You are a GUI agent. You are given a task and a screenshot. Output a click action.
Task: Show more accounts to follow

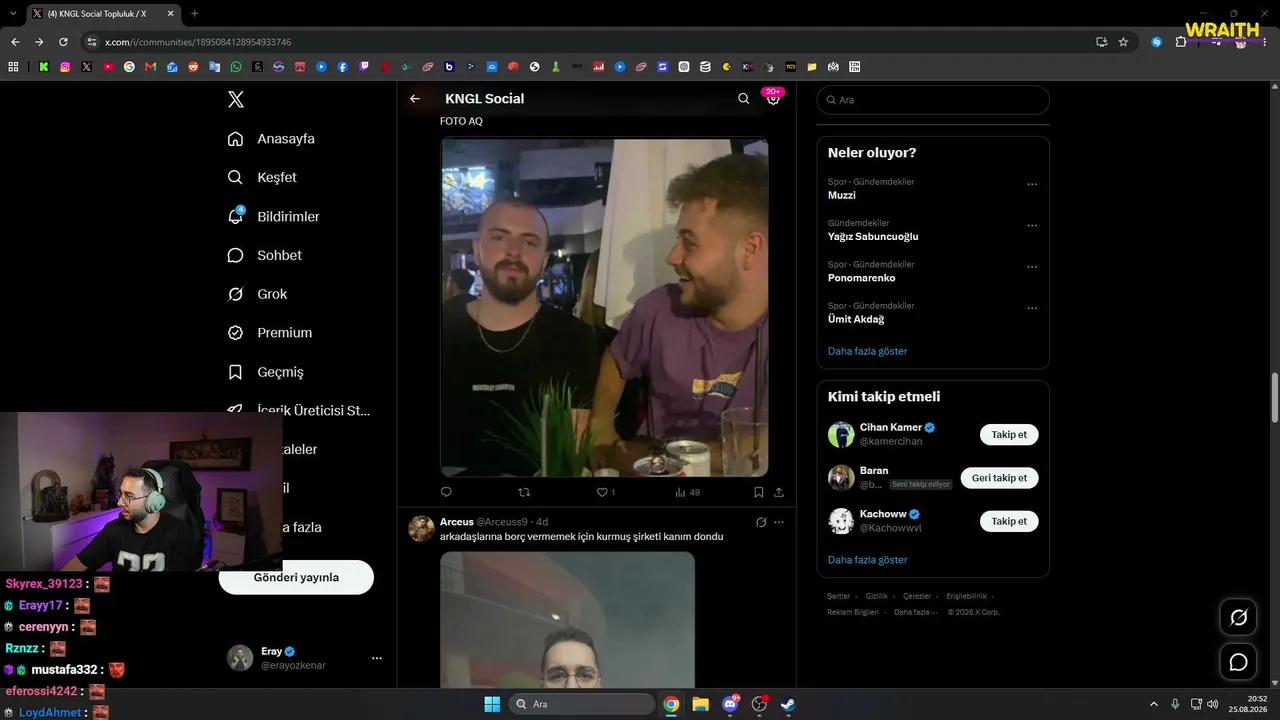[868, 560]
